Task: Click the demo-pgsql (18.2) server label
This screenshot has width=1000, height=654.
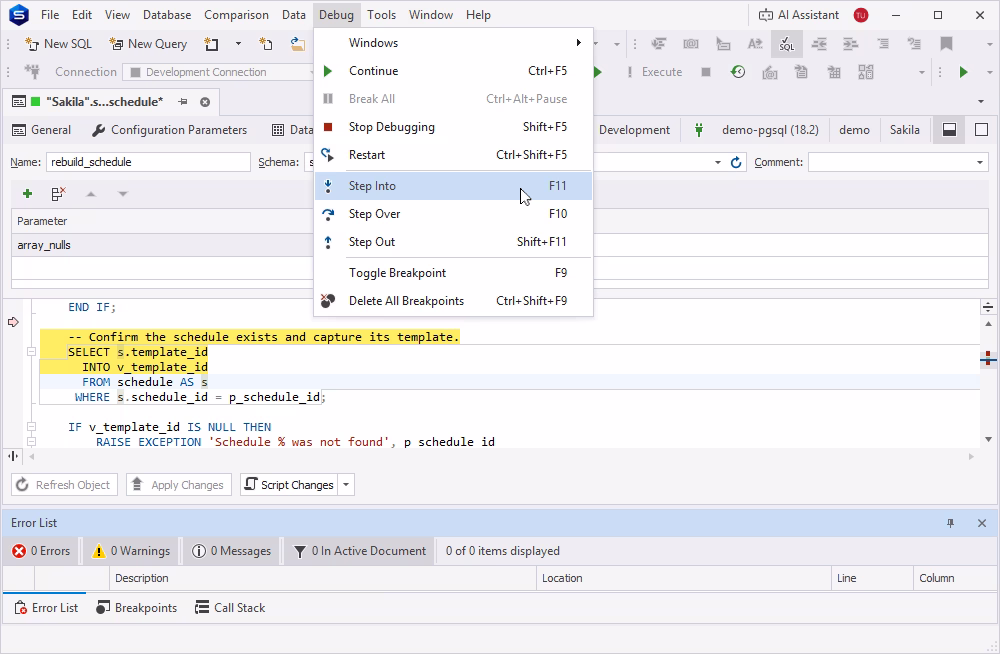Action: [x=770, y=130]
